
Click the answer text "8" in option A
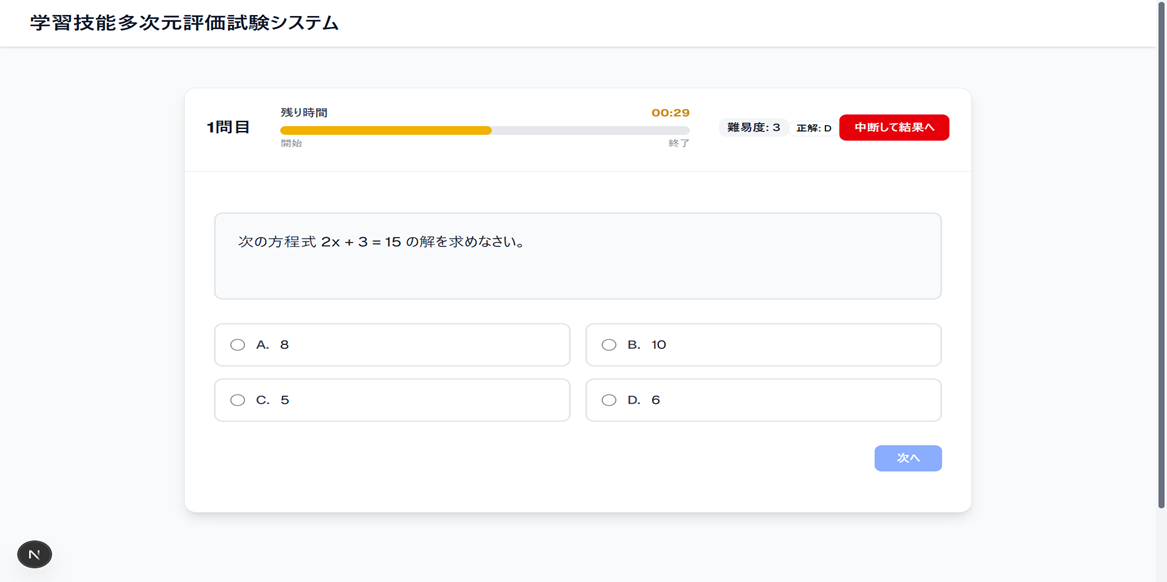tap(284, 345)
